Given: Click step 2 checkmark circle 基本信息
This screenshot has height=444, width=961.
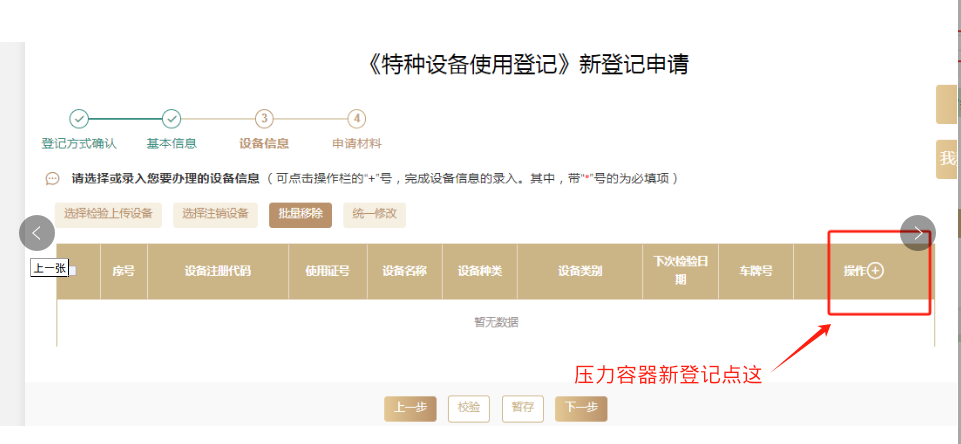Looking at the screenshot, I should 172,119.
